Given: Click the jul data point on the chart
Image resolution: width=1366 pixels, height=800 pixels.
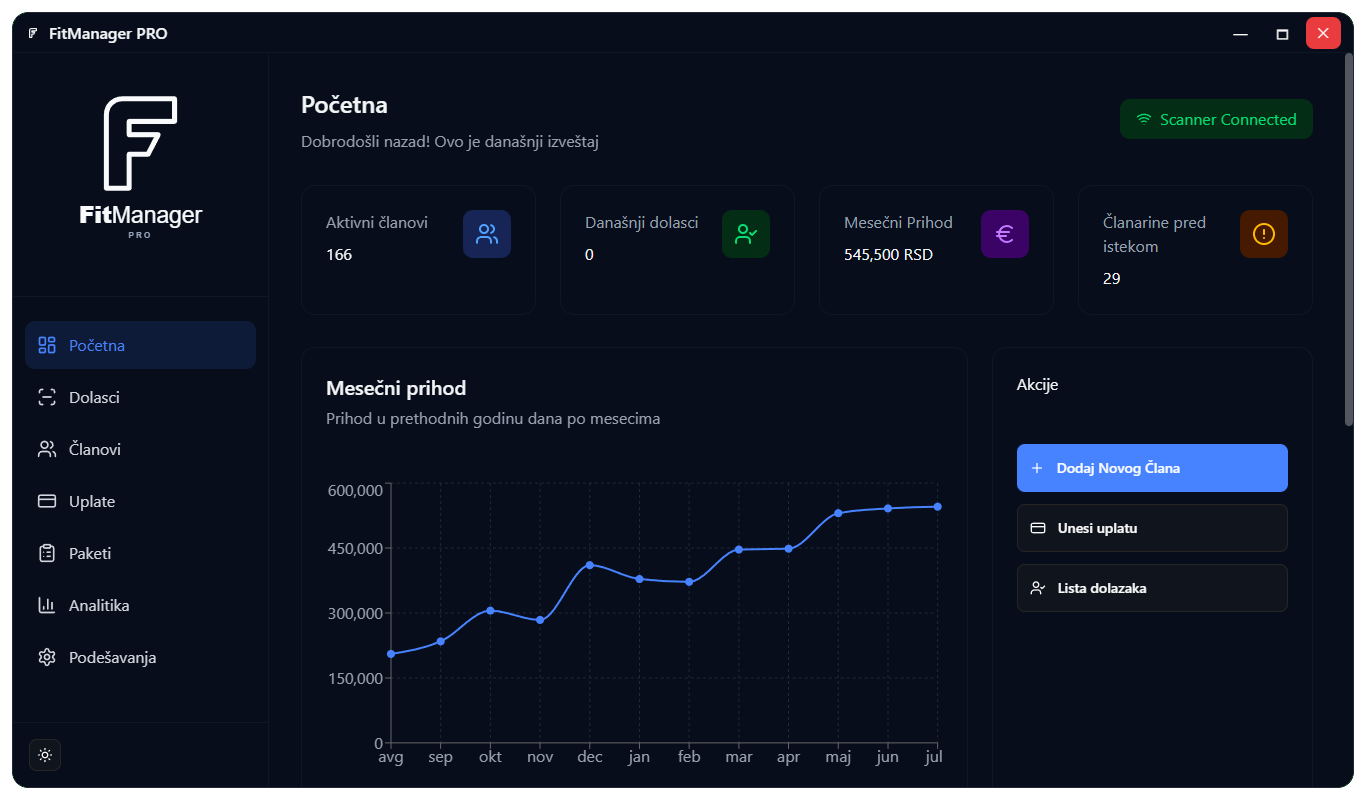Looking at the screenshot, I should [937, 507].
